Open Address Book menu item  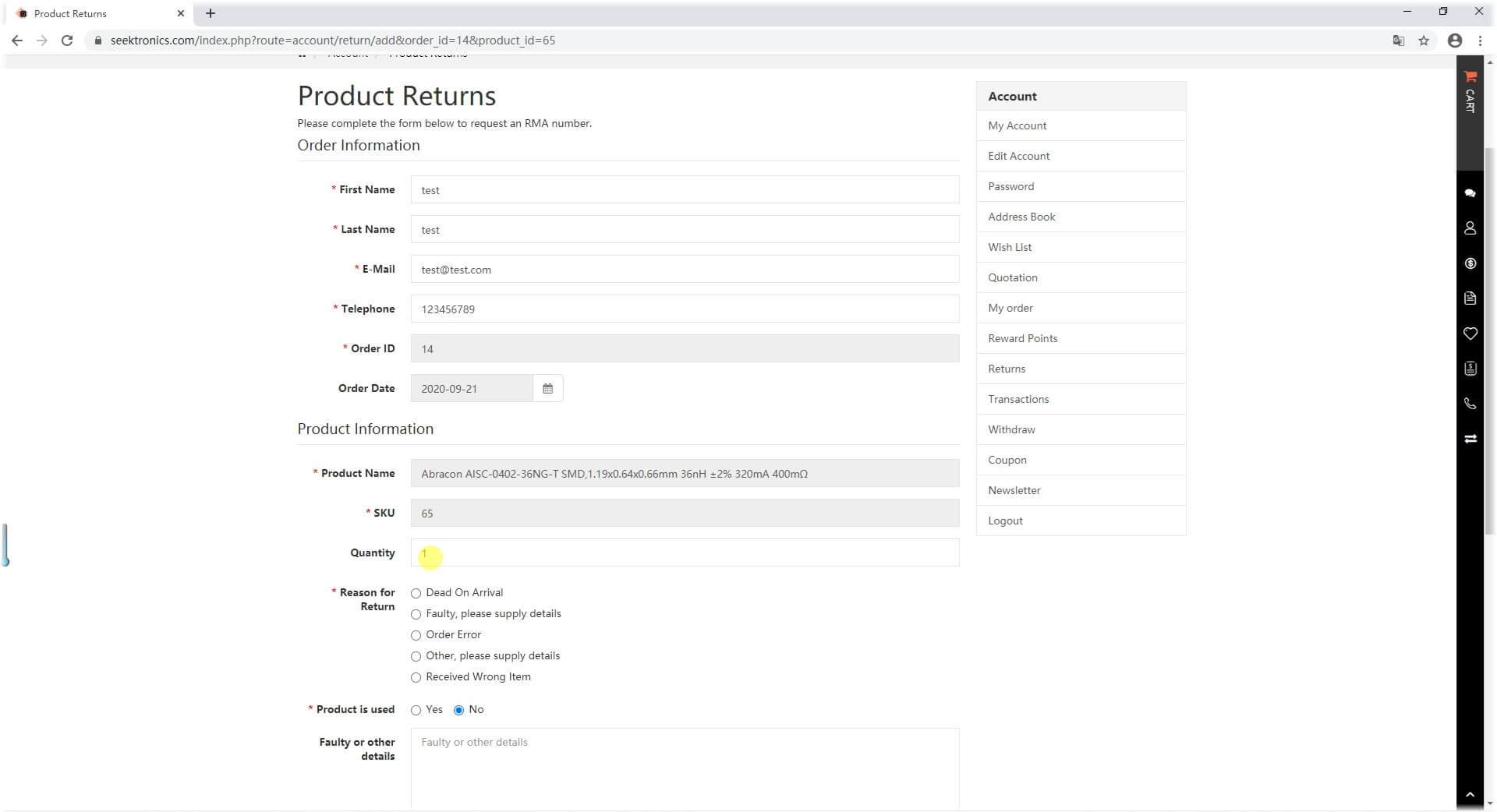(1081, 217)
